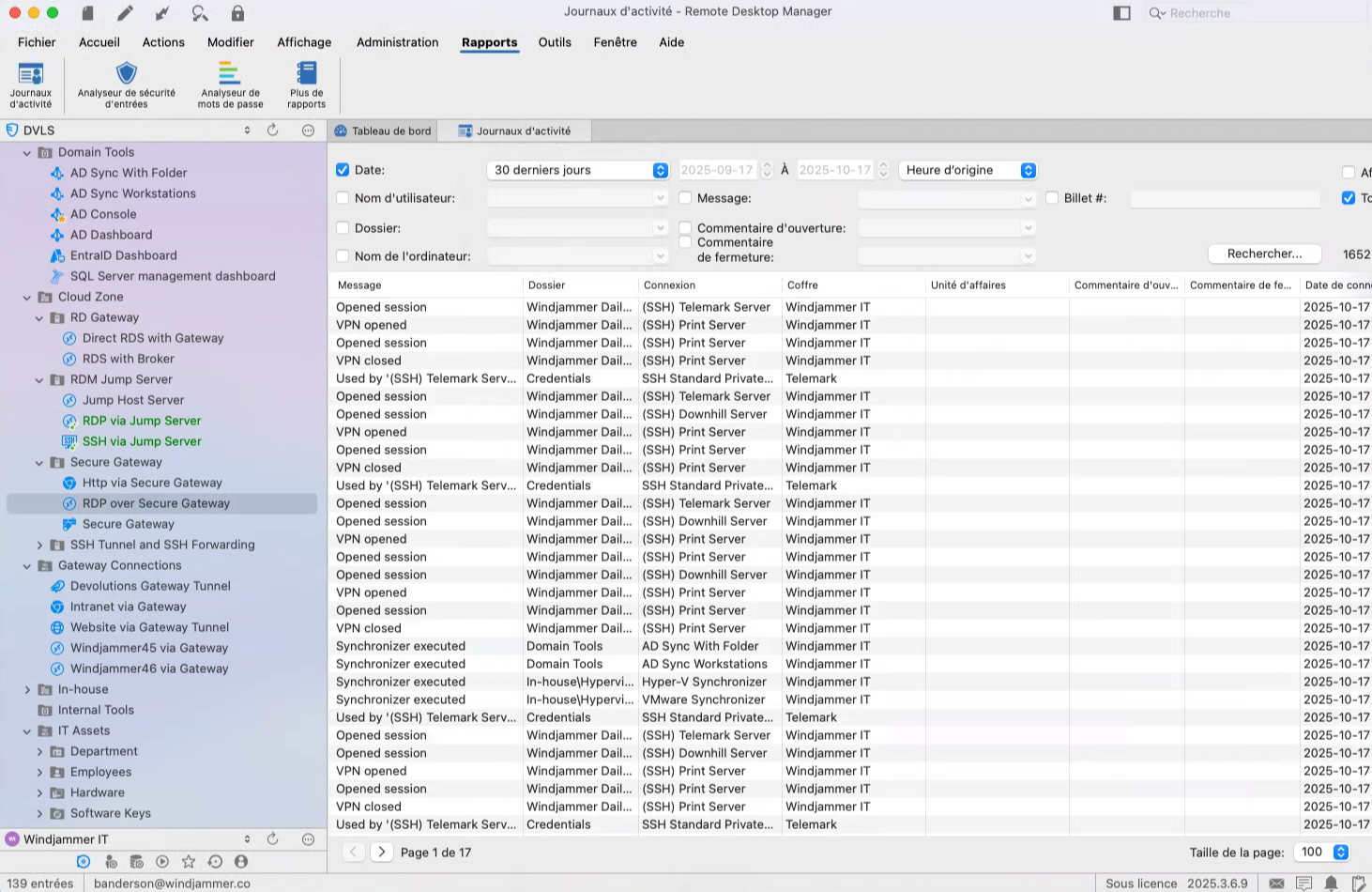Screen dimensions: 1372x892
Task: Launch the Analyseur de sécurité d'entrées
Action: [126, 75]
